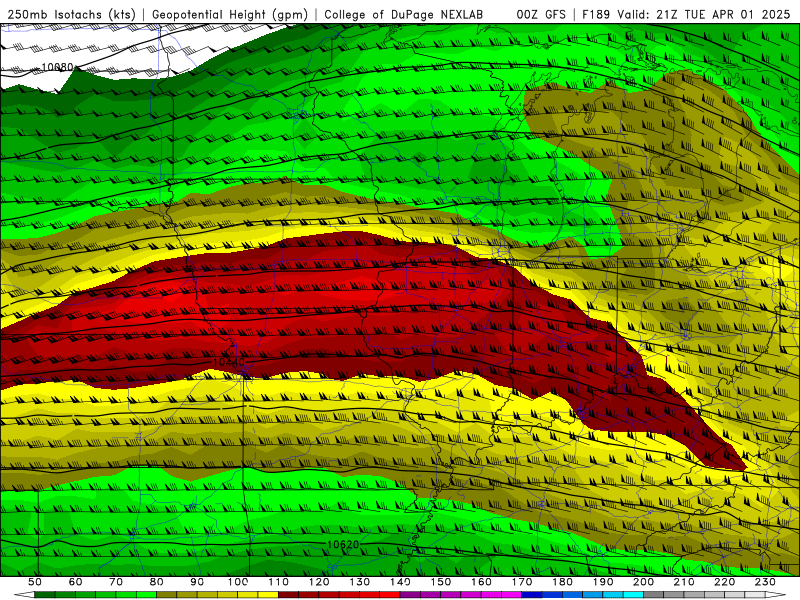Click the 50 value on the color scale
The width and height of the screenshot is (800, 600).
35,582
